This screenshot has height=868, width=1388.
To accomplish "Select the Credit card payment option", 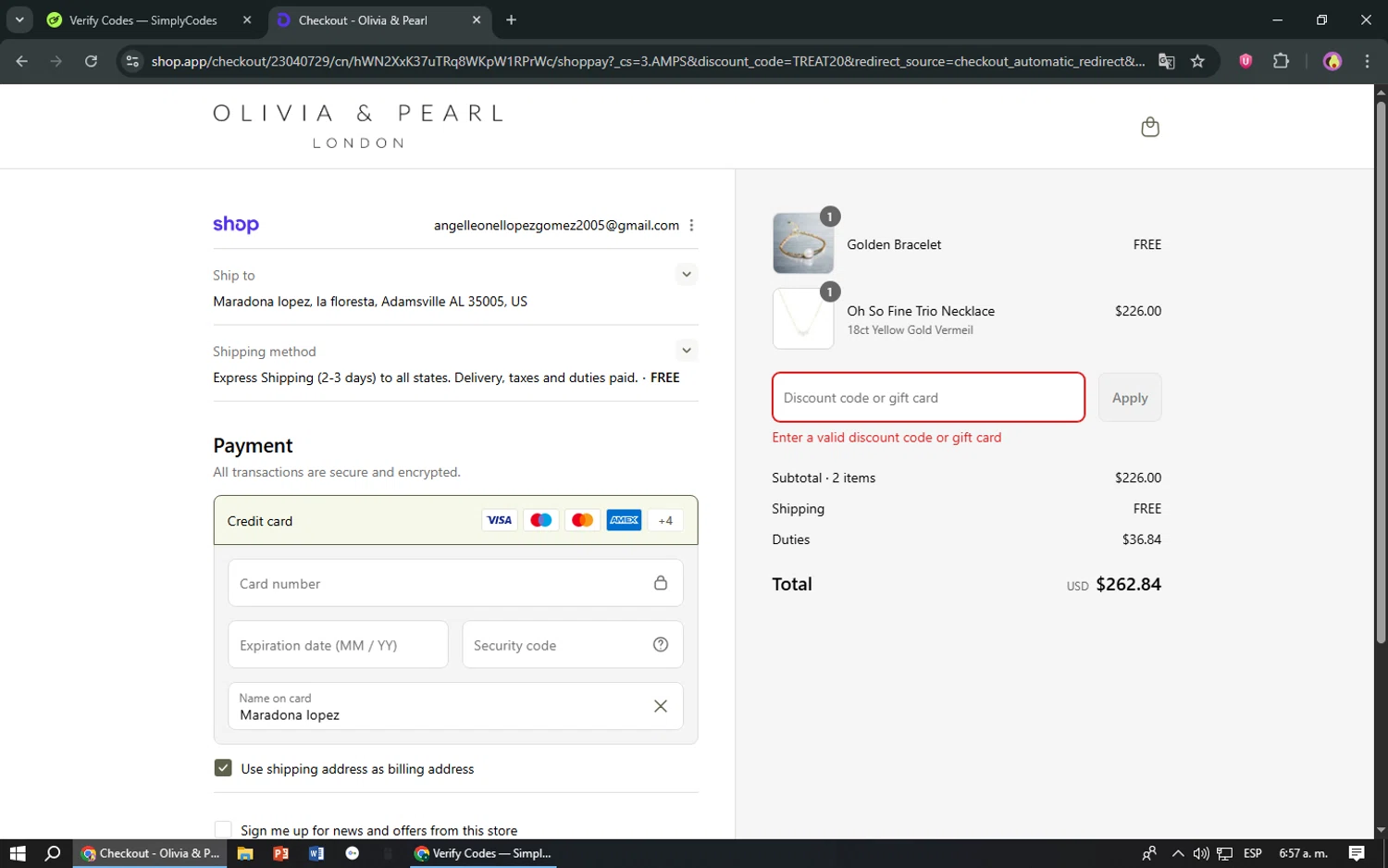I will pos(455,520).
